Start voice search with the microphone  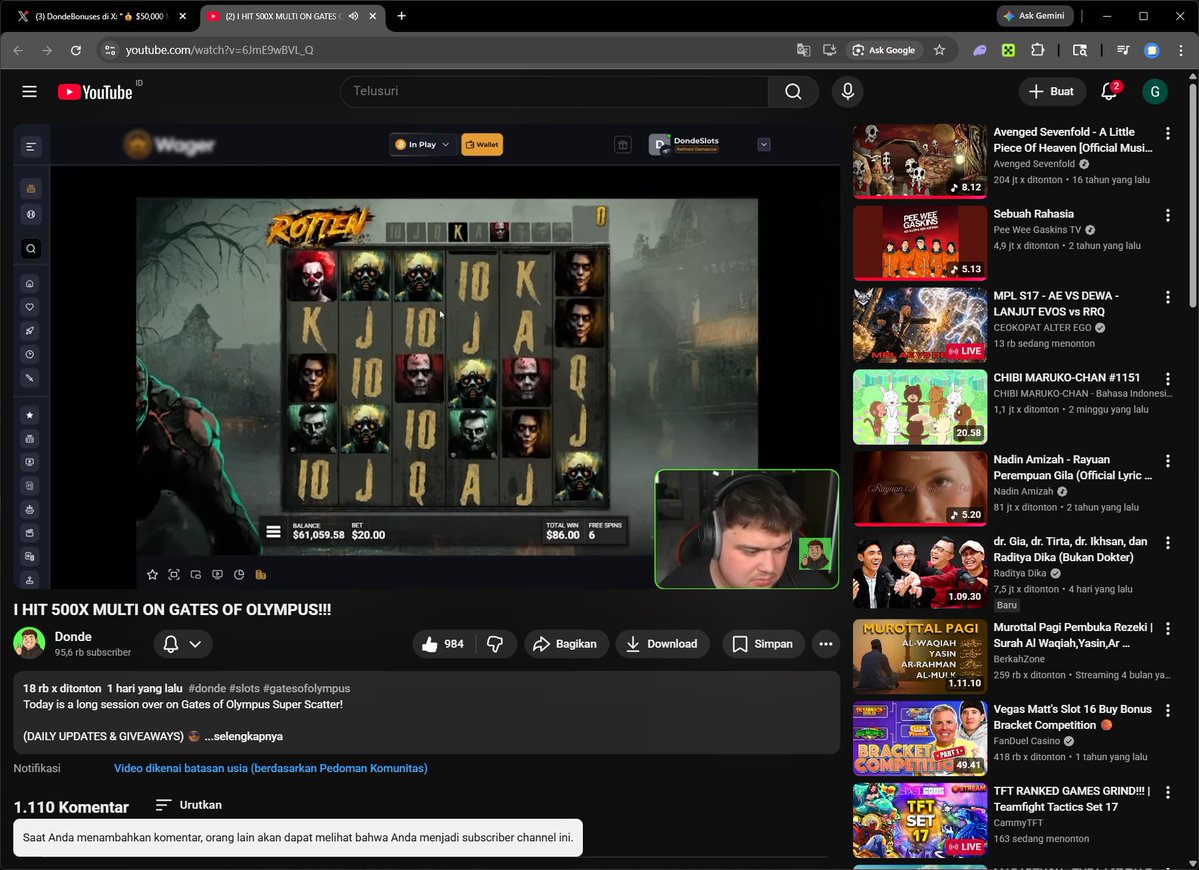[x=847, y=92]
